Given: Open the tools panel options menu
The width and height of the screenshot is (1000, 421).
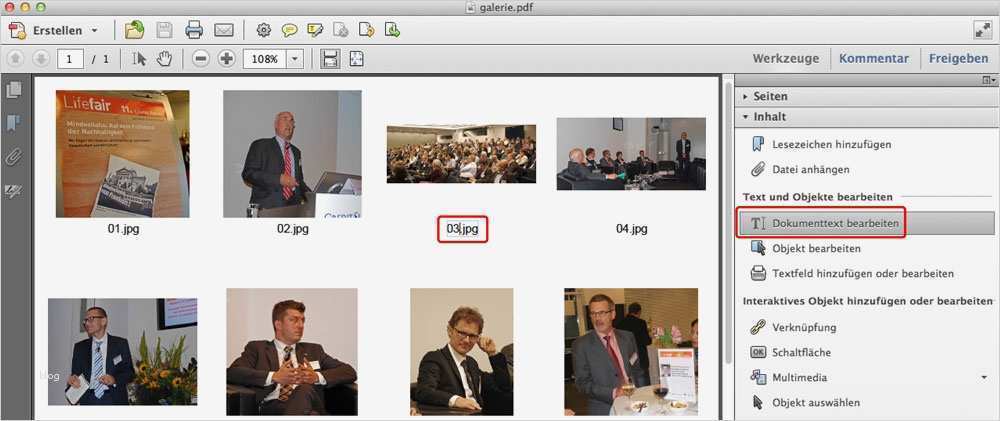Looking at the screenshot, I should point(989,80).
